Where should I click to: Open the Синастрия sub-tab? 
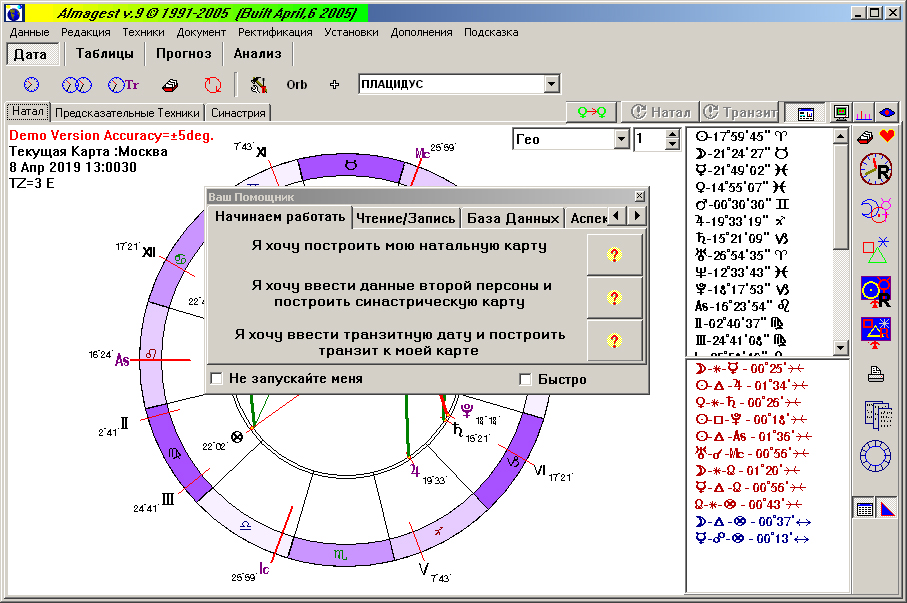point(238,113)
